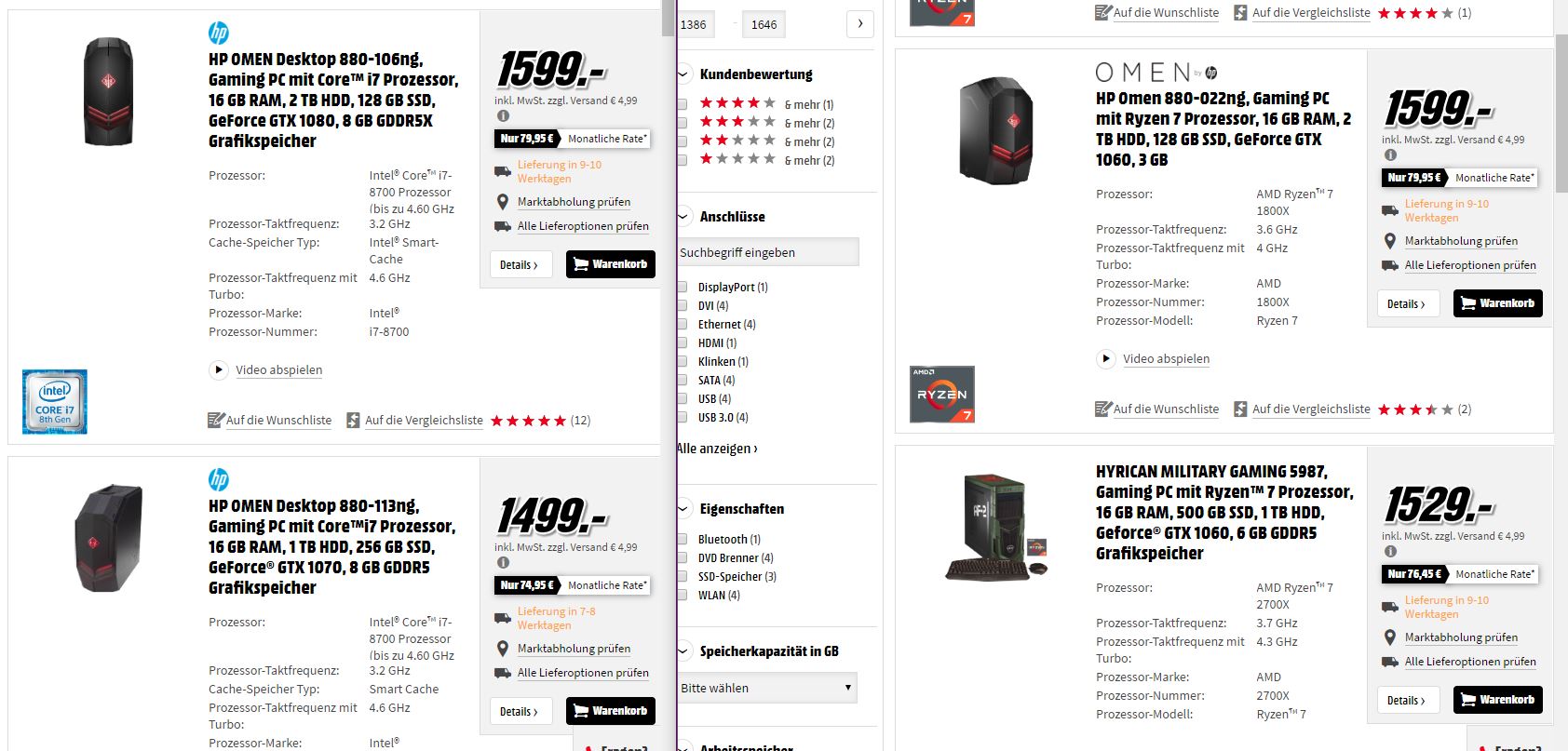Viewport: 1568px width, 751px height.
Task: Click 'Alle Lieferoptionen' truck icon for Hyrican Military Gaming
Action: (x=1390, y=662)
